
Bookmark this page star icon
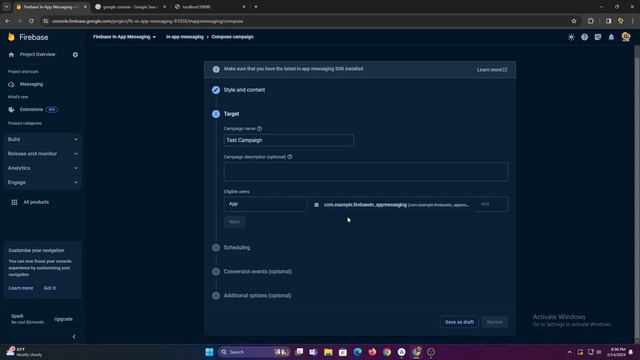point(574,21)
